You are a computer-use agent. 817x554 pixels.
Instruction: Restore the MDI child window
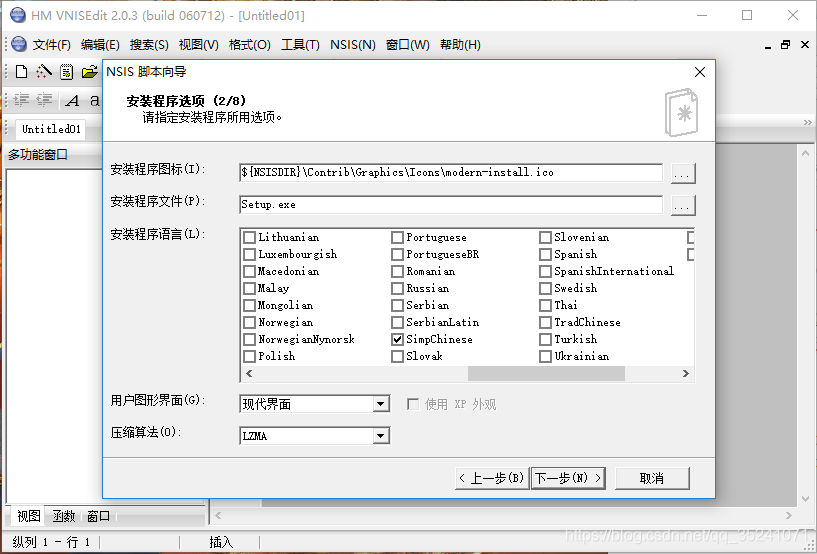click(x=786, y=45)
